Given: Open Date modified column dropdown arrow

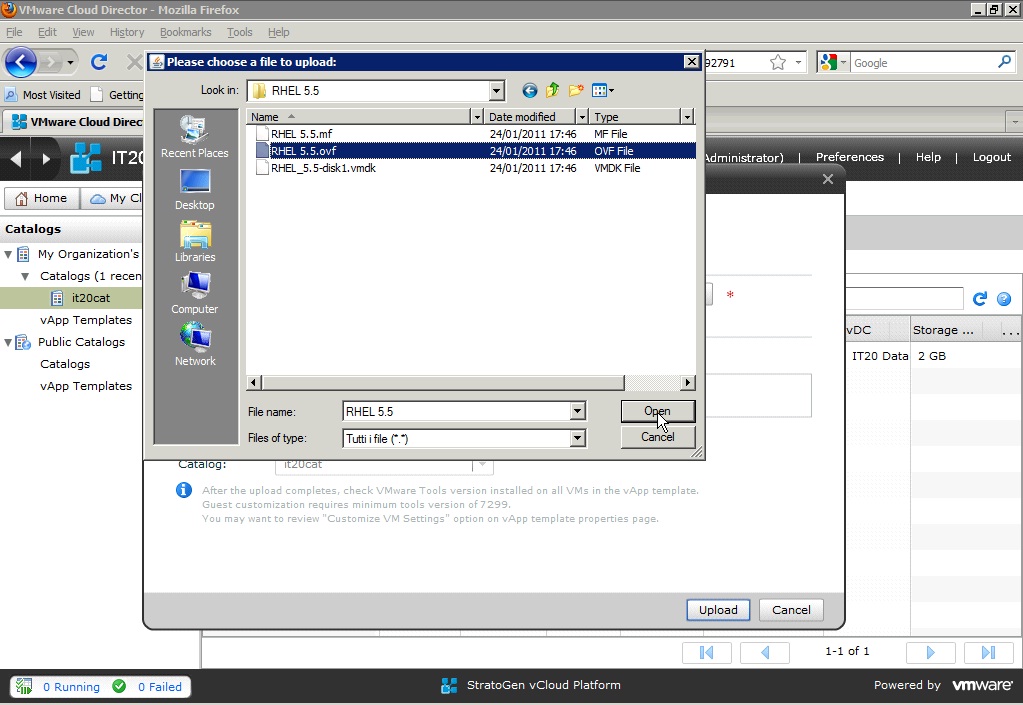Looking at the screenshot, I should click(x=583, y=117).
